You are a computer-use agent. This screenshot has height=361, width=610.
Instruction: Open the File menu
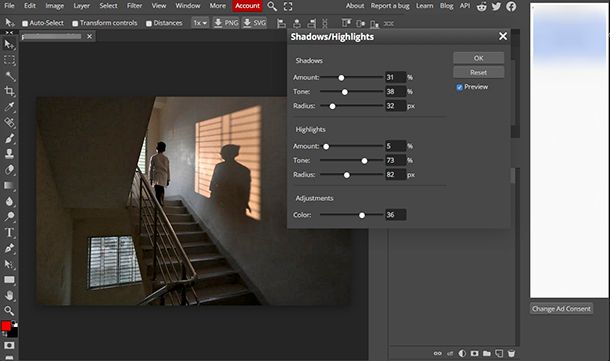[9, 6]
